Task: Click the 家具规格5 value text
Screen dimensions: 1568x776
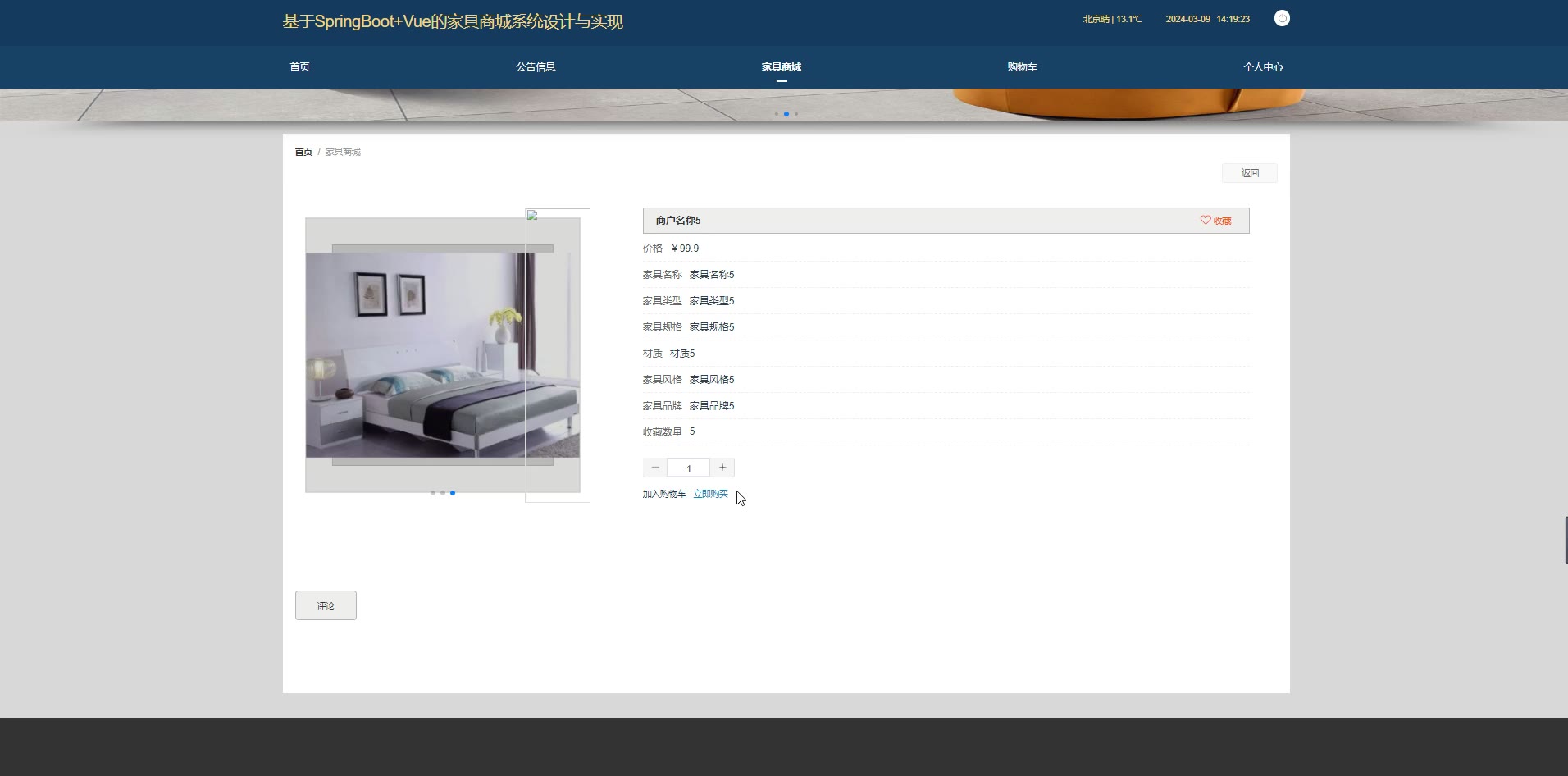Action: click(x=712, y=327)
